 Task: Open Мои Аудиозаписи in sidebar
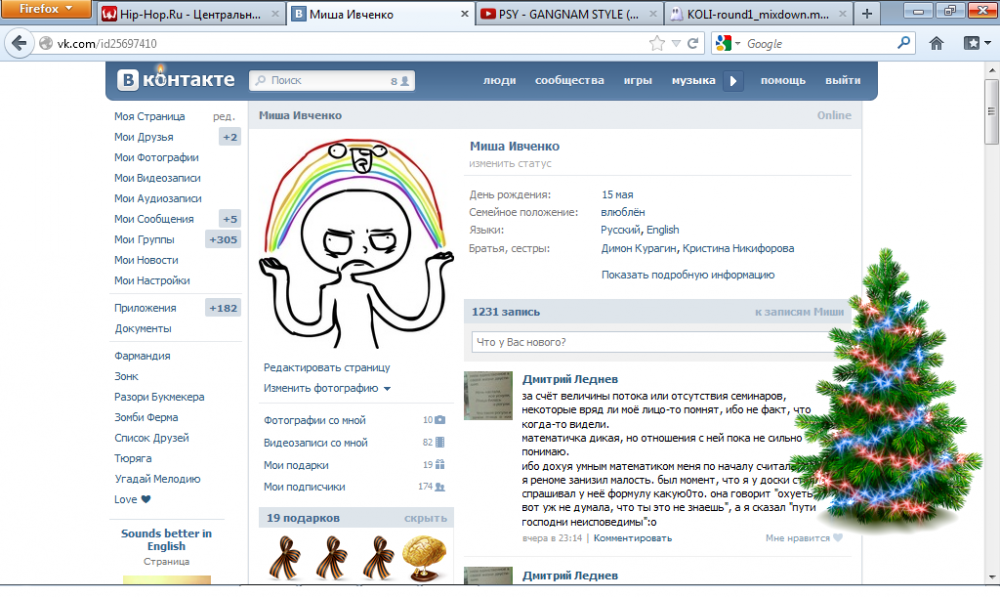point(158,198)
